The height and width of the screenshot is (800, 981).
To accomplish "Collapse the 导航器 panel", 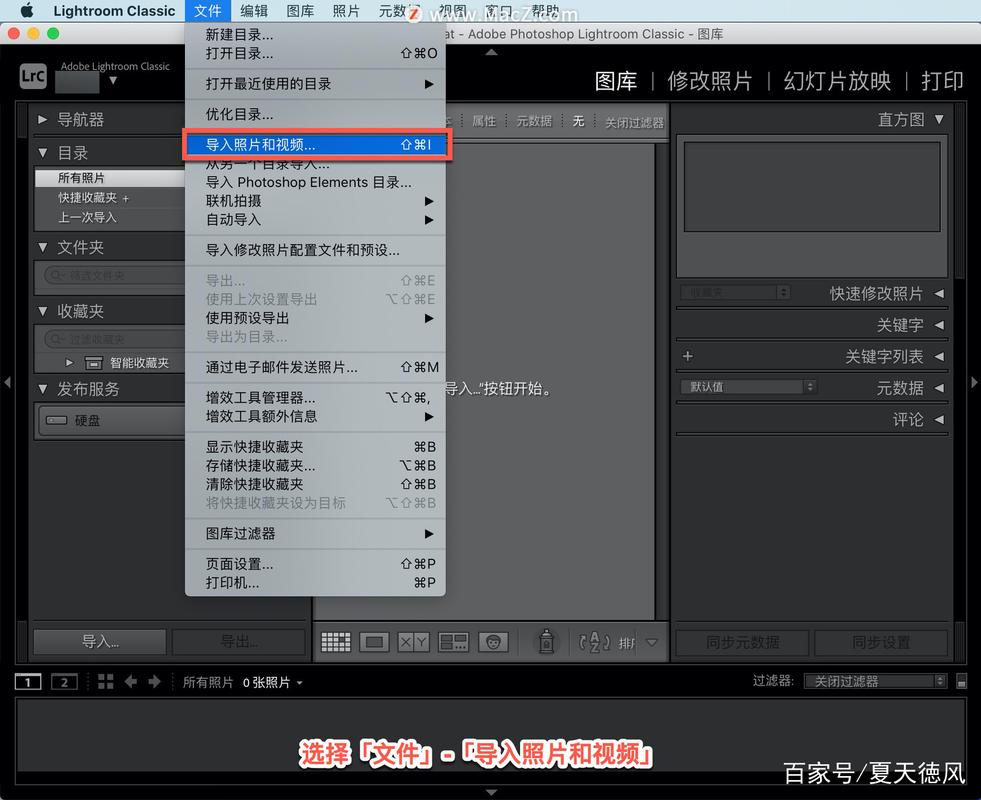I will [x=40, y=118].
